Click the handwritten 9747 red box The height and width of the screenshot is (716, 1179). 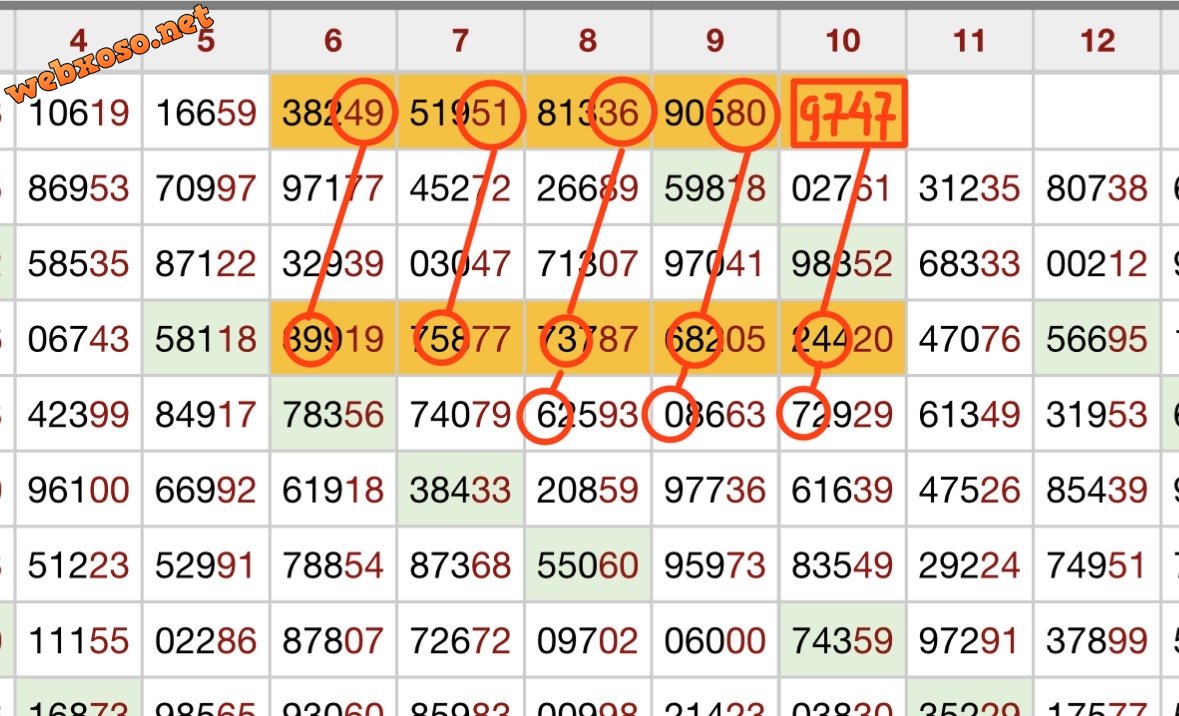[848, 113]
